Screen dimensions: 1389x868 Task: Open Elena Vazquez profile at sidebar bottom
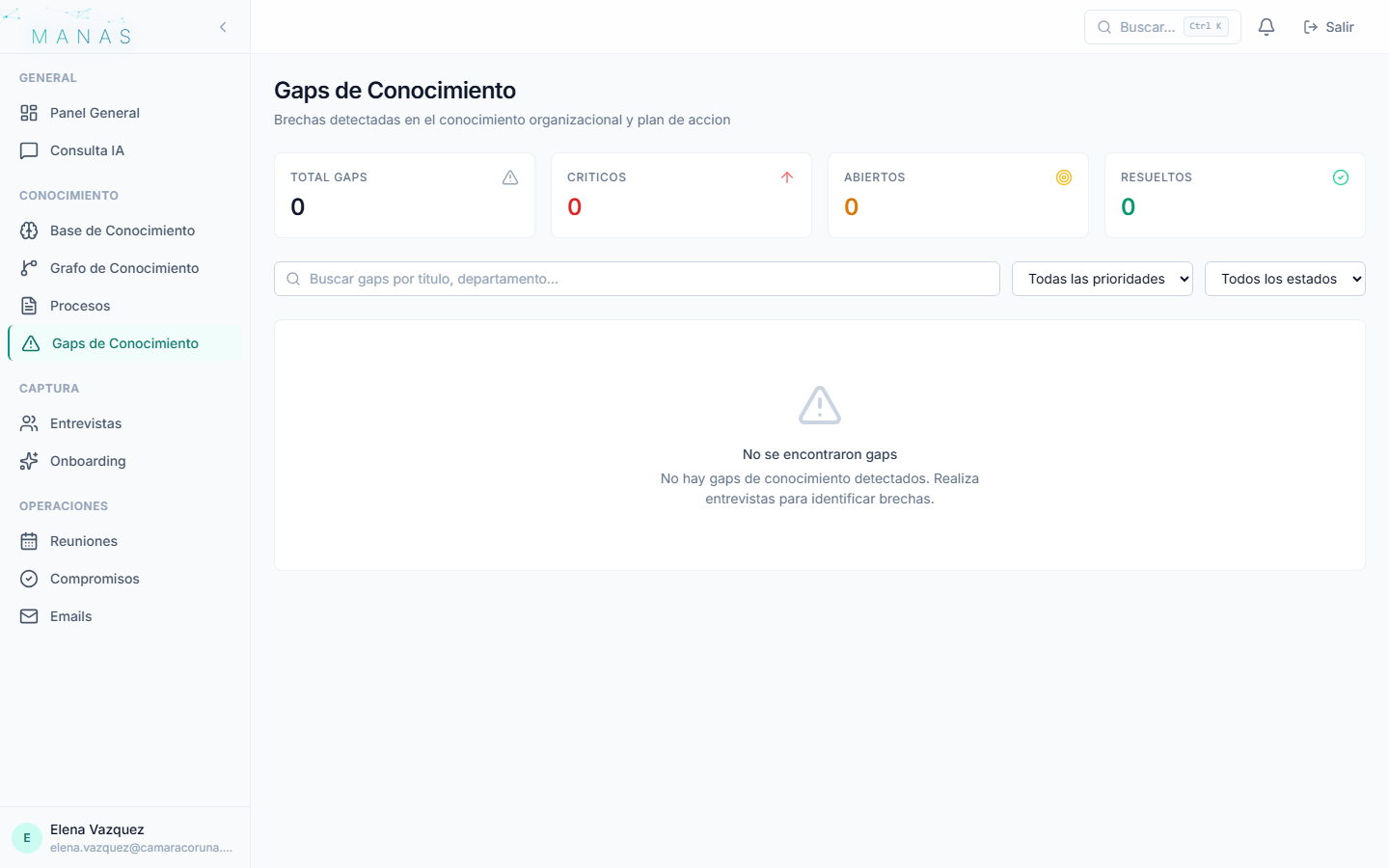coord(96,837)
